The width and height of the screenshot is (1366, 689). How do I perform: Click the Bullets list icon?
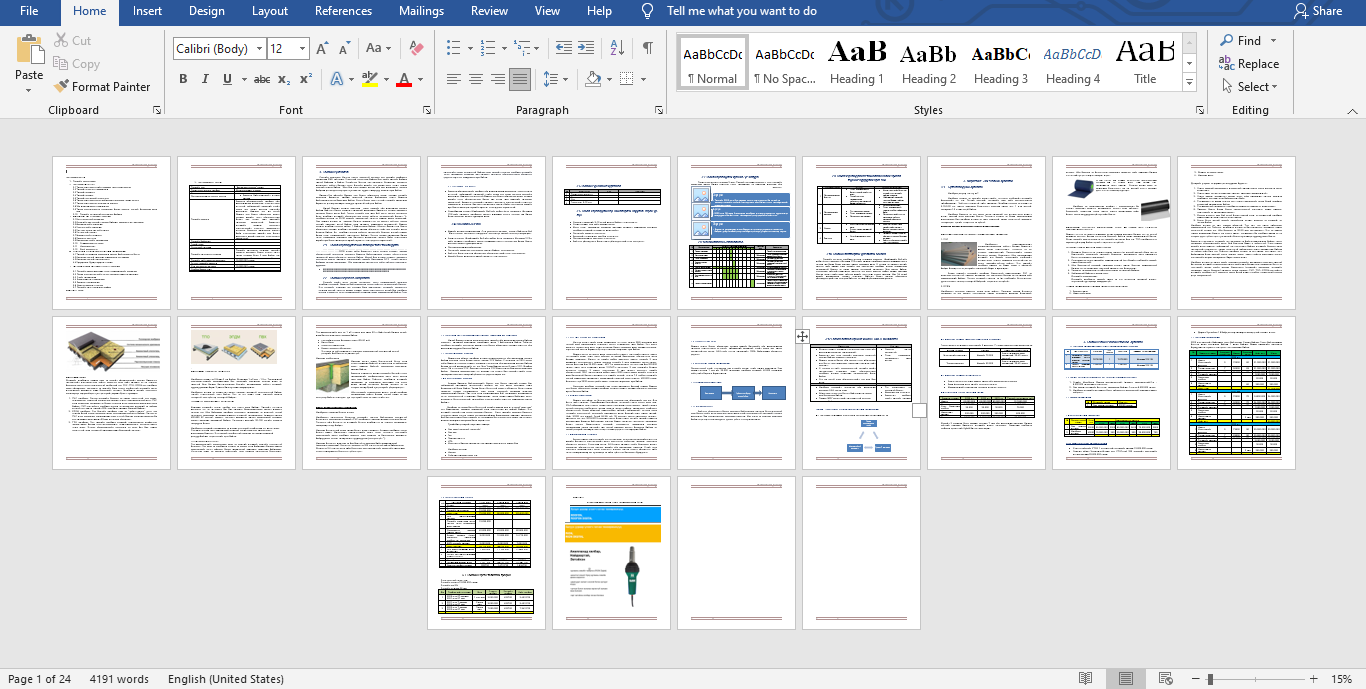454,48
